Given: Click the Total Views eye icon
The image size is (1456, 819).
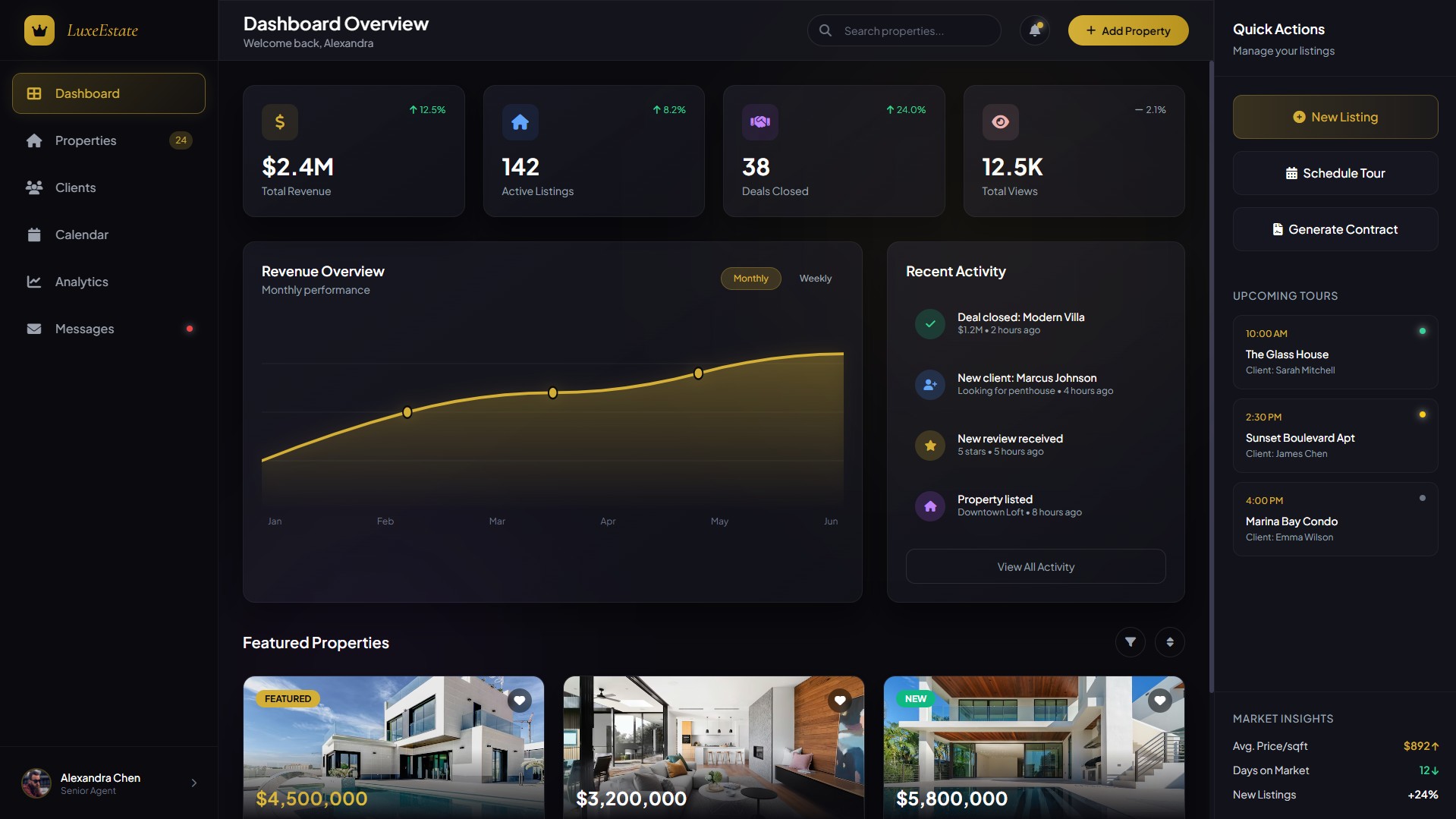Looking at the screenshot, I should 1000,121.
